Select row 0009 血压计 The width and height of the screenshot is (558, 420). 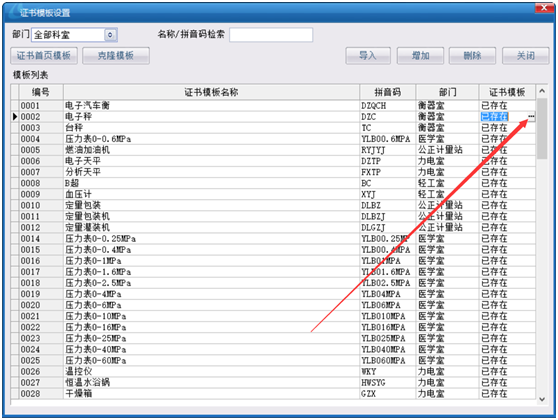[x=273, y=194]
